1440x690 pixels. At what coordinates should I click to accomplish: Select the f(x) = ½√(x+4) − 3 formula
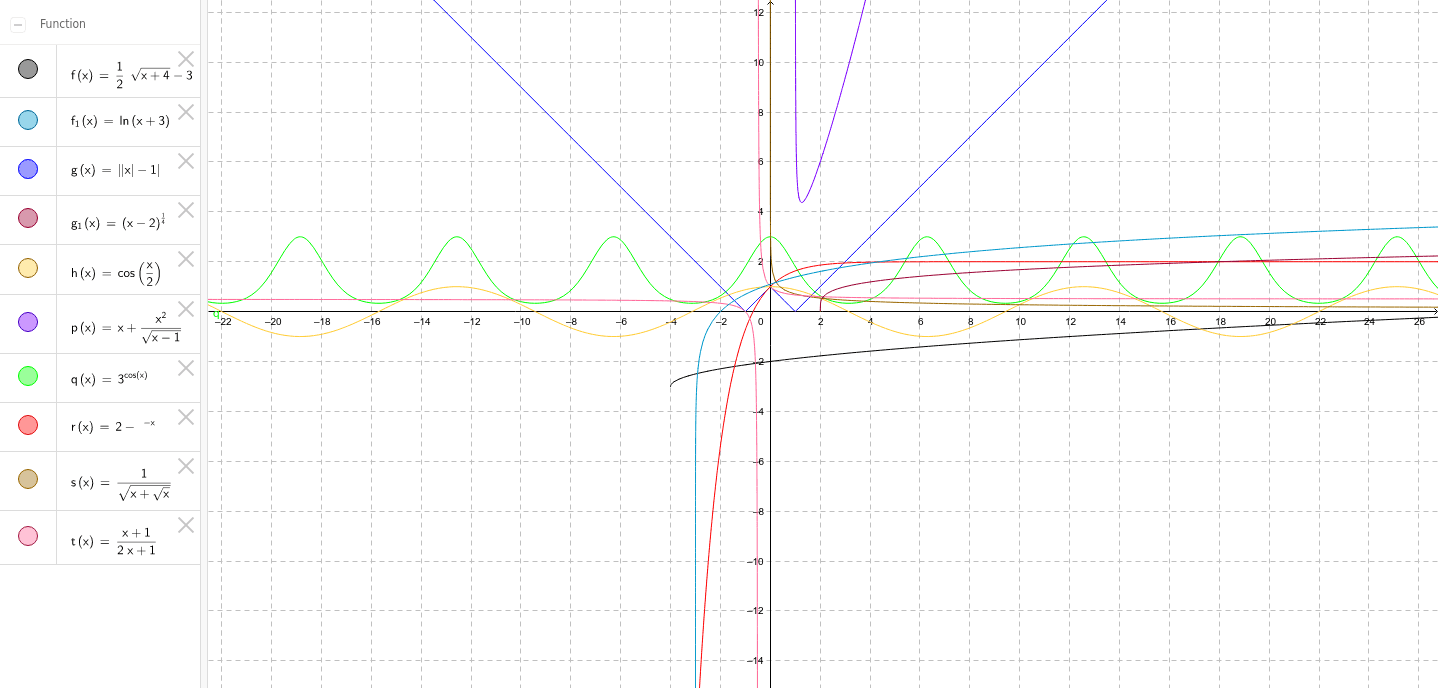click(132, 75)
